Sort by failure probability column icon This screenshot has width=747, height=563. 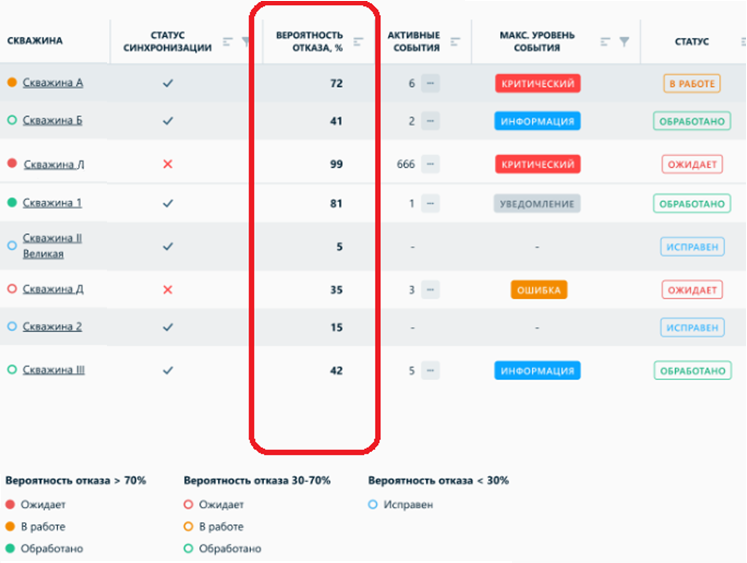tap(359, 42)
